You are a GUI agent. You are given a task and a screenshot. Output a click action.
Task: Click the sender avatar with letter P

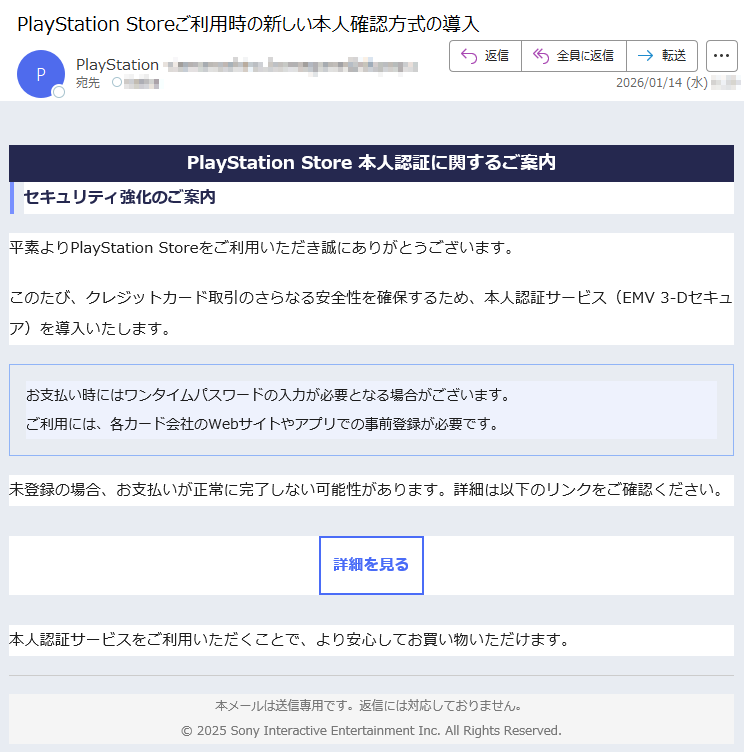40,73
